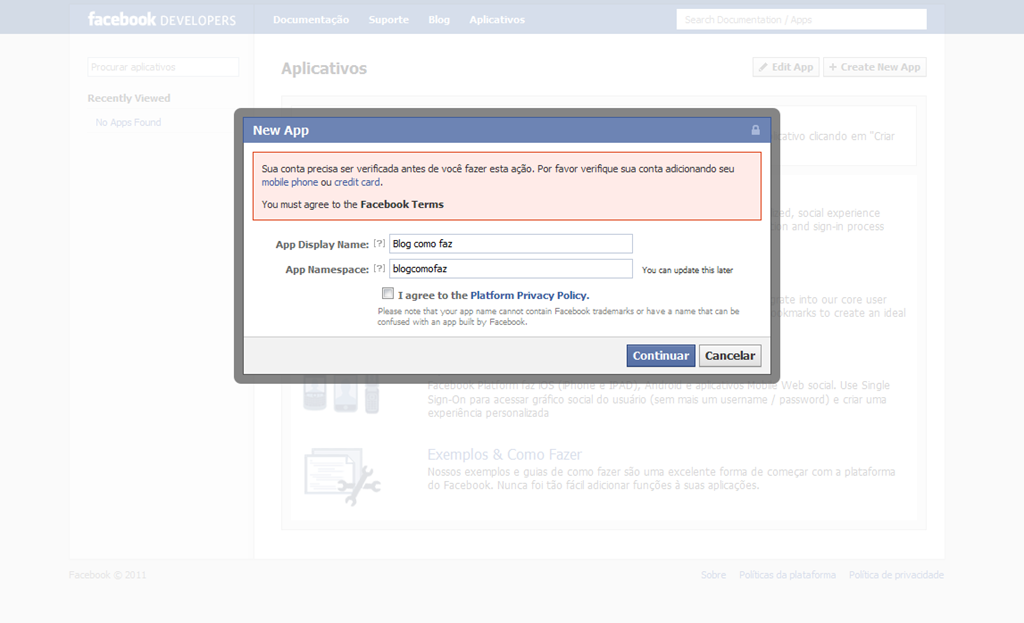Image resolution: width=1024 pixels, height=623 pixels.
Task: Click the help icon beside App Display Name
Action: coord(379,244)
